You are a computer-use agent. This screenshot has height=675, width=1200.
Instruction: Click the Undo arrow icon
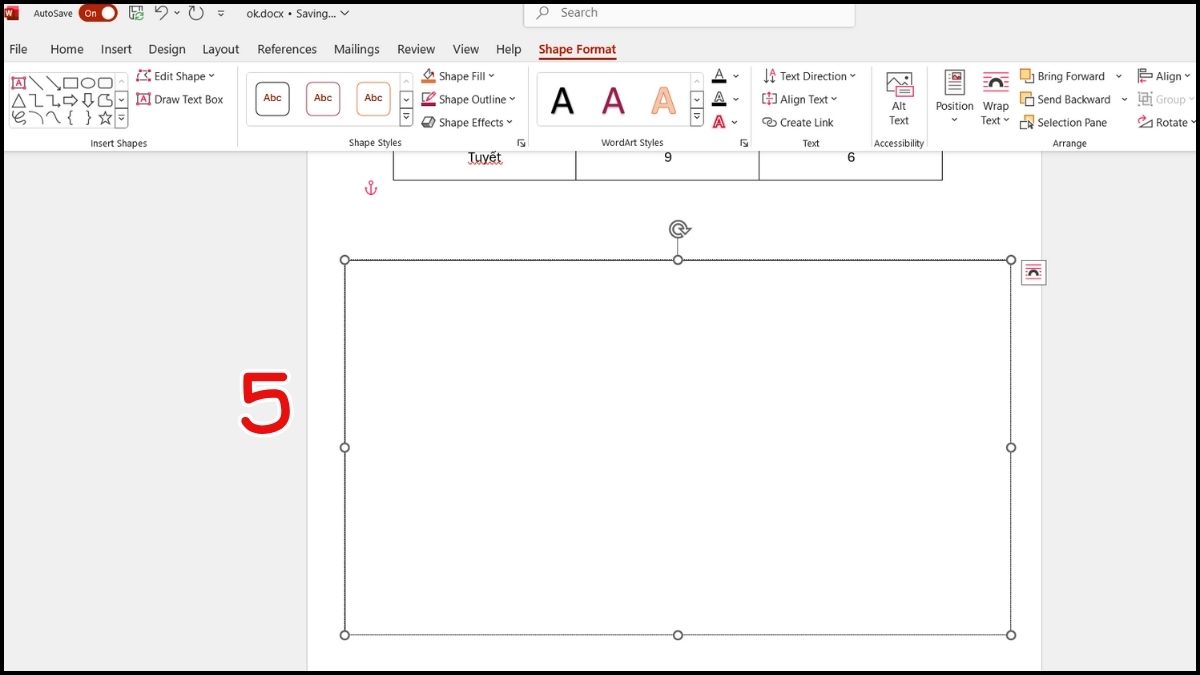coord(161,13)
